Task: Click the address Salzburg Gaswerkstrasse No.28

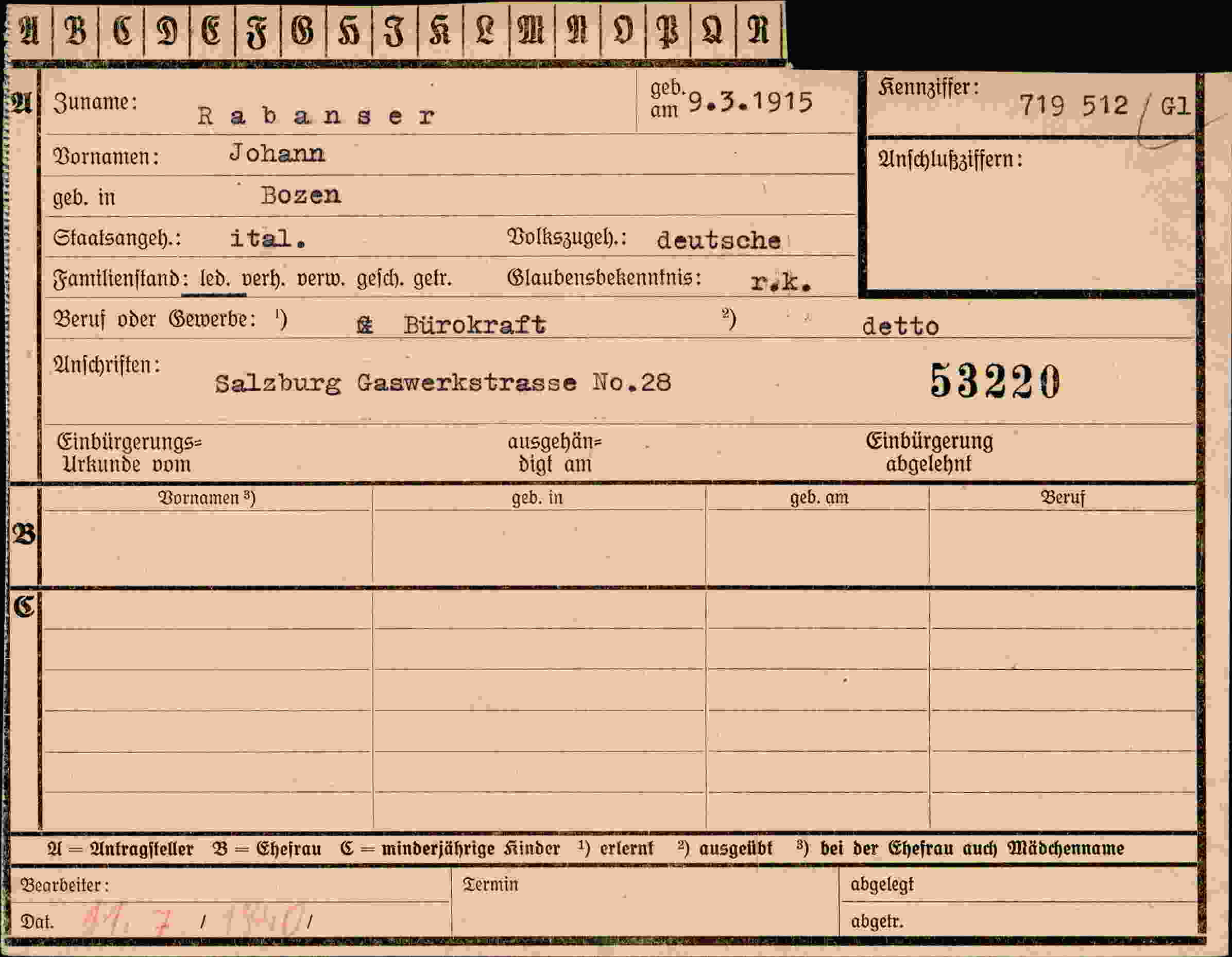Action: pos(443,384)
